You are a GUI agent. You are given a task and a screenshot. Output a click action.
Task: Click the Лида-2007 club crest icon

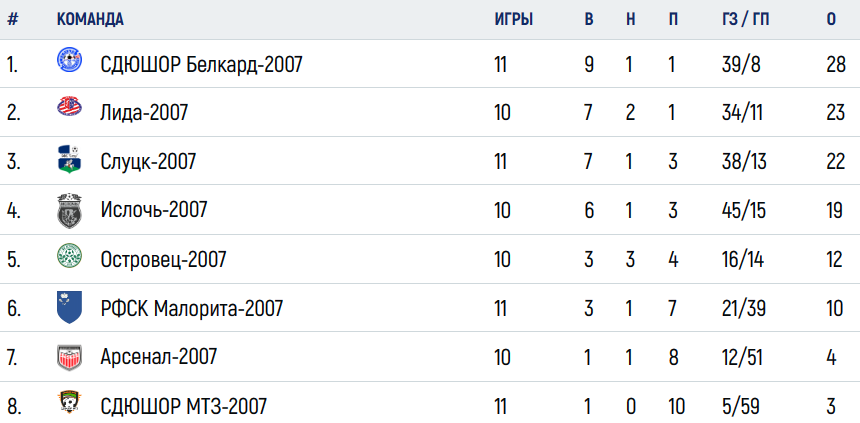70,106
